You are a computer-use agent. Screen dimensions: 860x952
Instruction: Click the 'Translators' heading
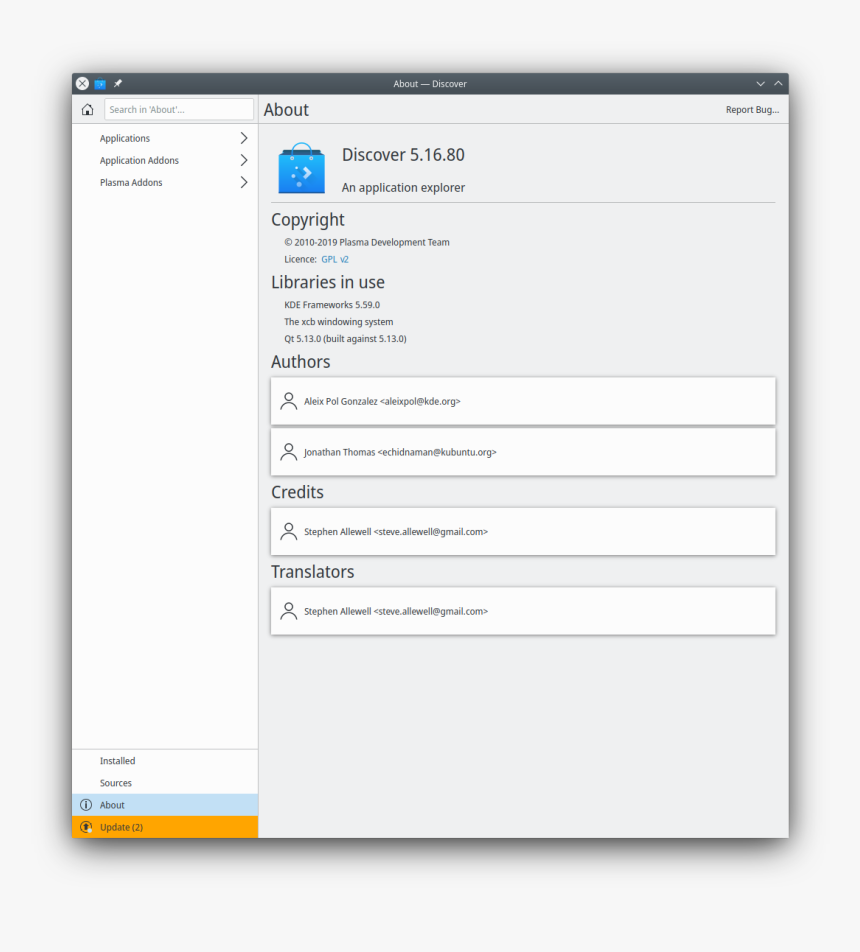coord(313,572)
